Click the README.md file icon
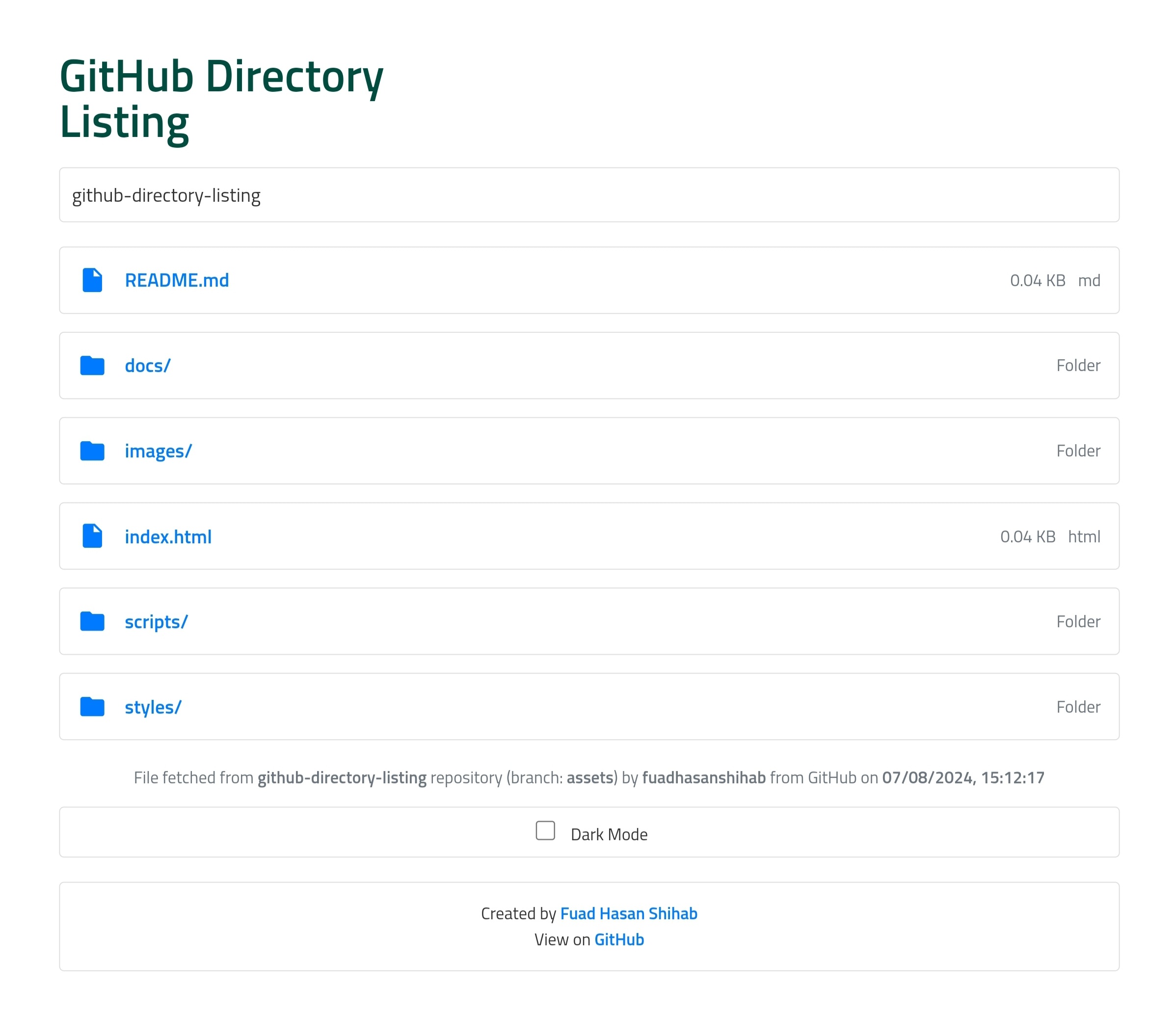 click(92, 280)
